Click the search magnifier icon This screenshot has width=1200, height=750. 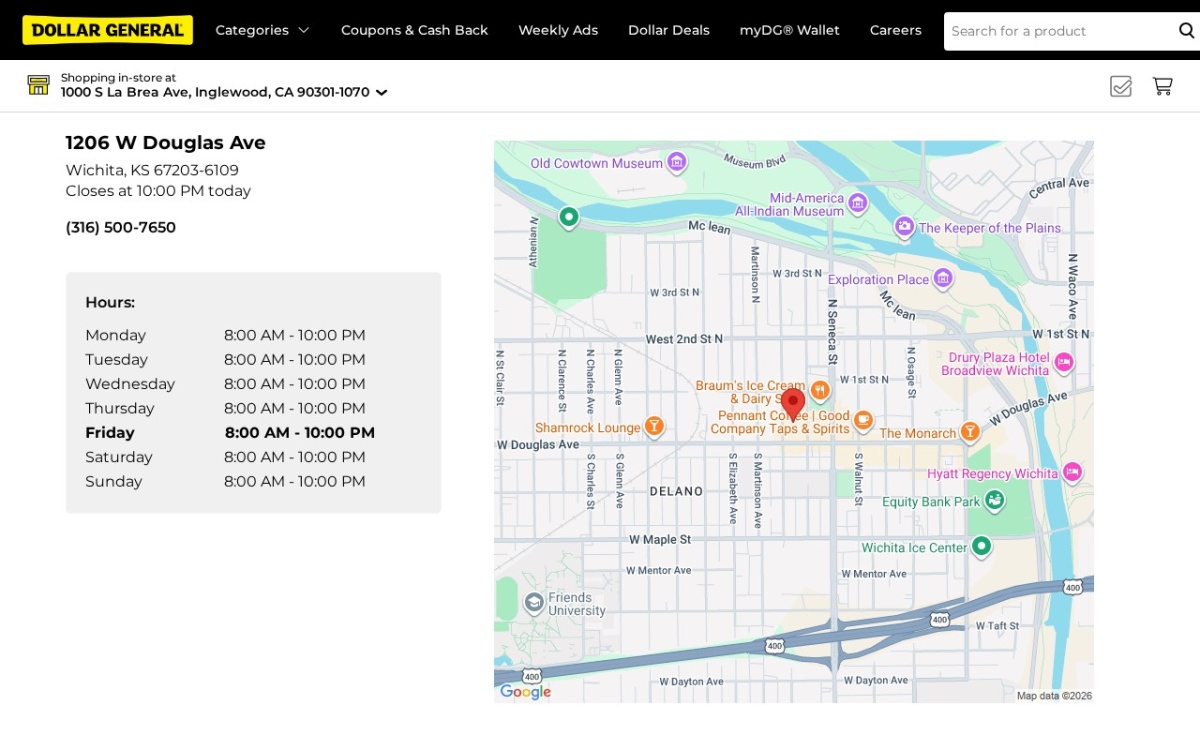pyautogui.click(x=1186, y=31)
